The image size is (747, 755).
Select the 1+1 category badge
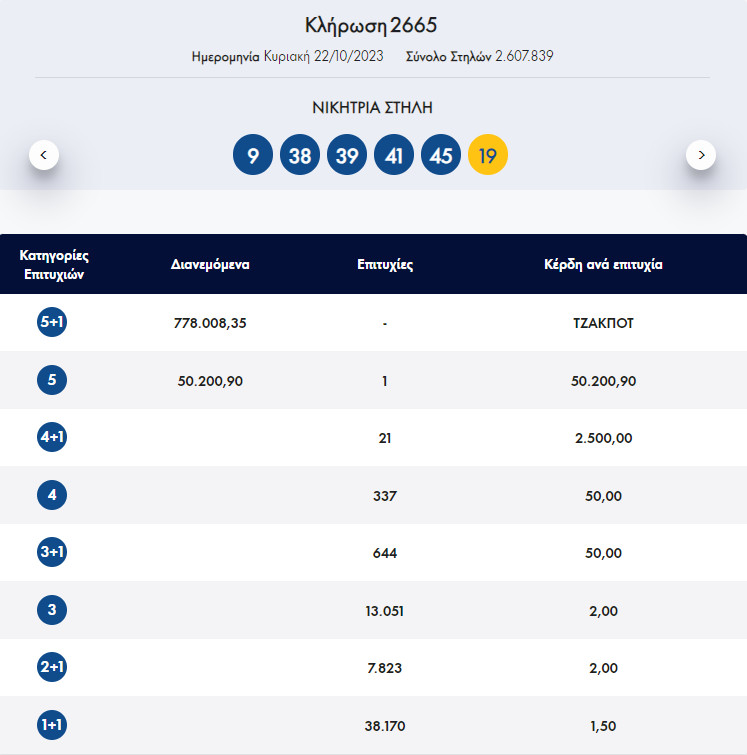tap(52, 725)
